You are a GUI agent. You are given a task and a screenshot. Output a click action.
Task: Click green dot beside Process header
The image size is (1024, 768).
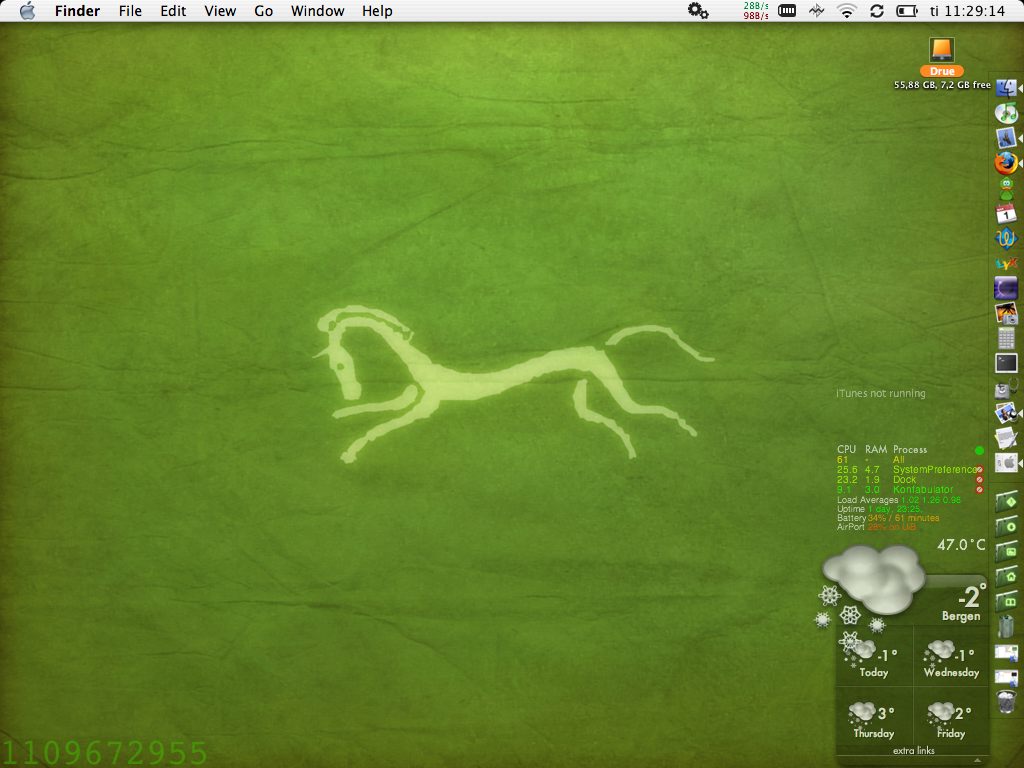pos(979,450)
